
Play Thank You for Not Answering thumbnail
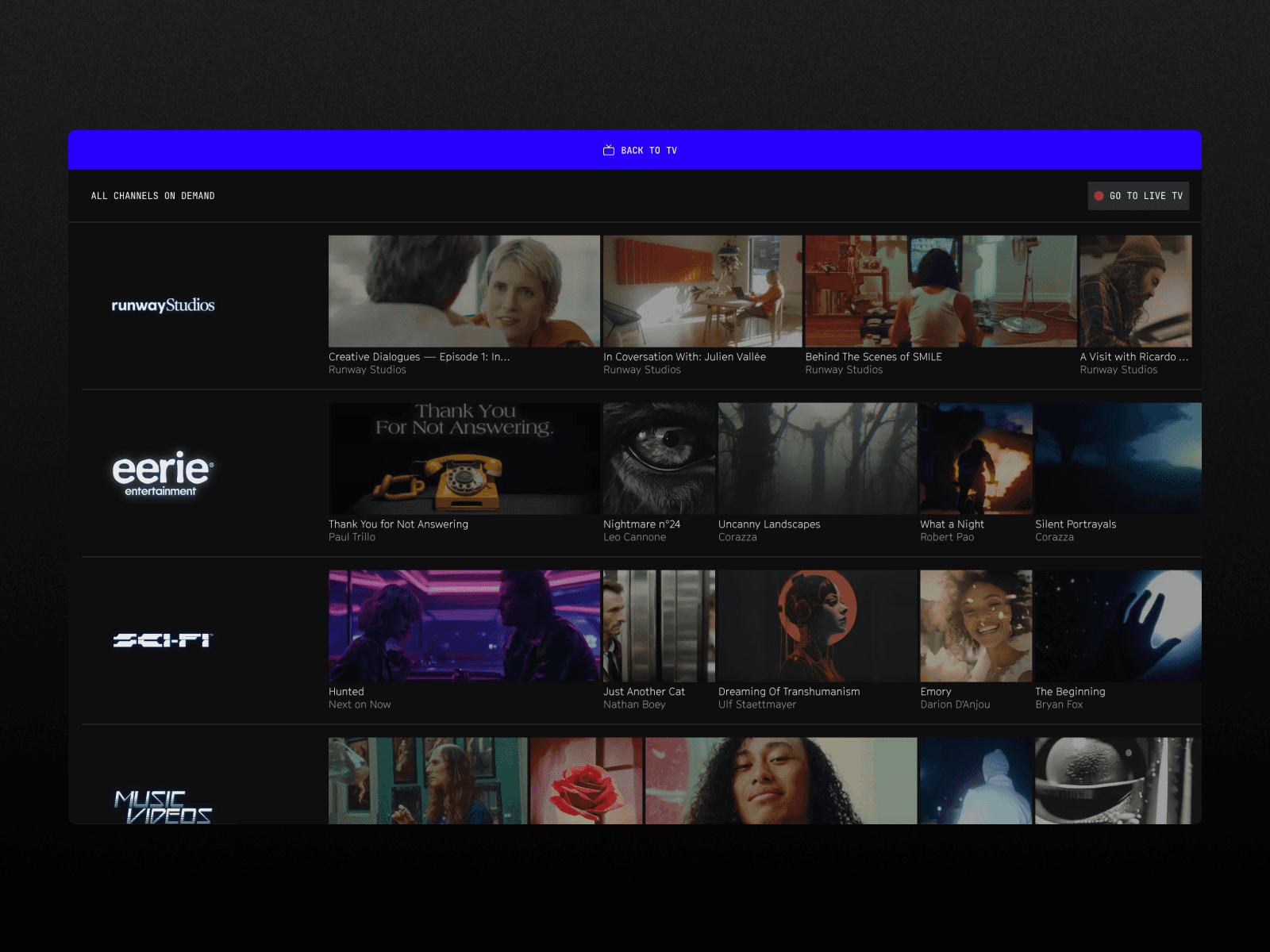(464, 459)
